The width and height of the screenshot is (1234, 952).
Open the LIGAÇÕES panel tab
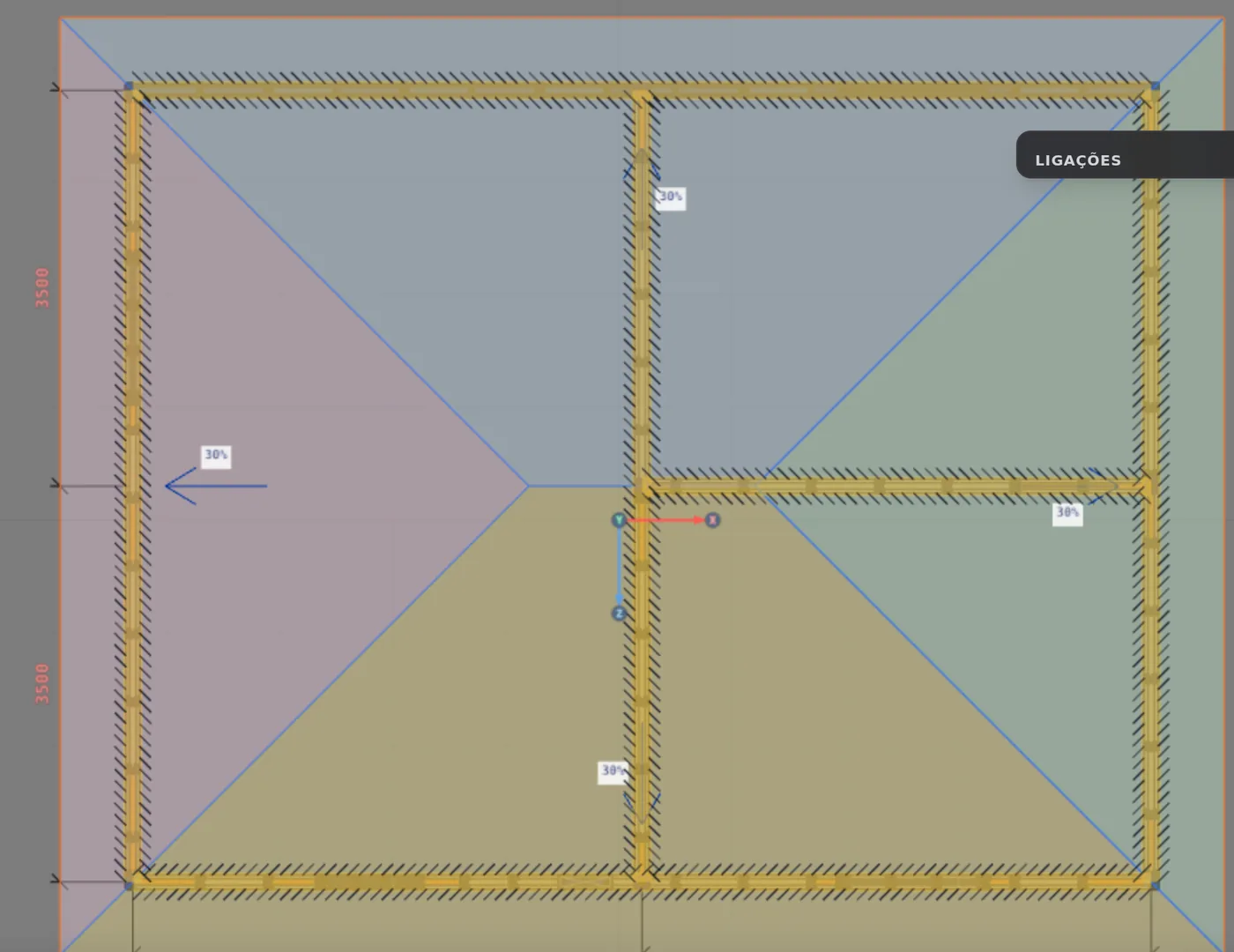[x=1125, y=155]
